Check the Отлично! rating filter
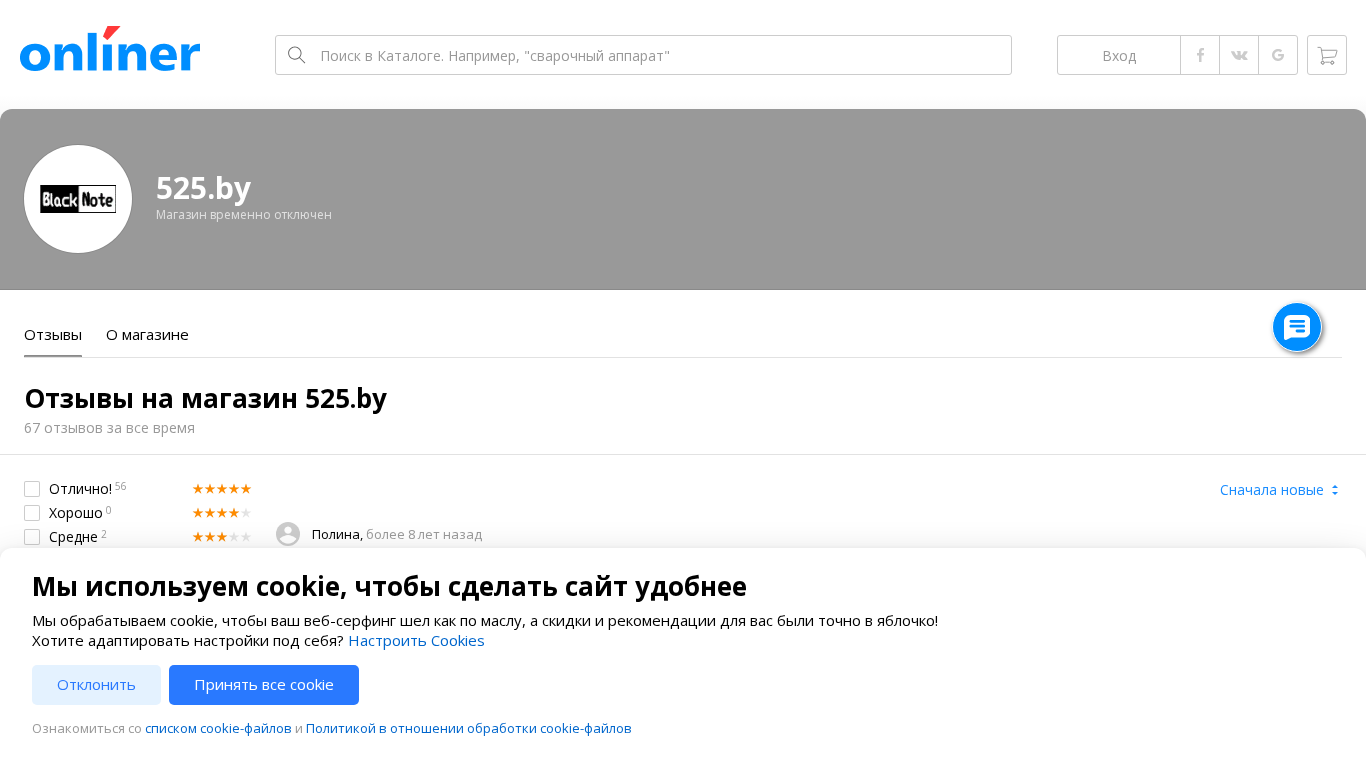 point(32,489)
